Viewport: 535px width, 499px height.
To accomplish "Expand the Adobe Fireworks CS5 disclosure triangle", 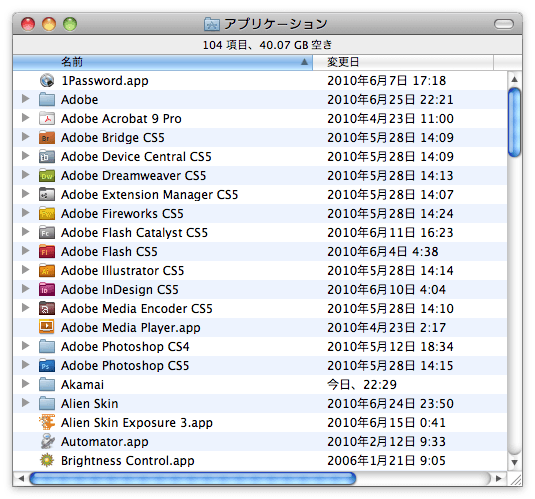I will pos(25,213).
